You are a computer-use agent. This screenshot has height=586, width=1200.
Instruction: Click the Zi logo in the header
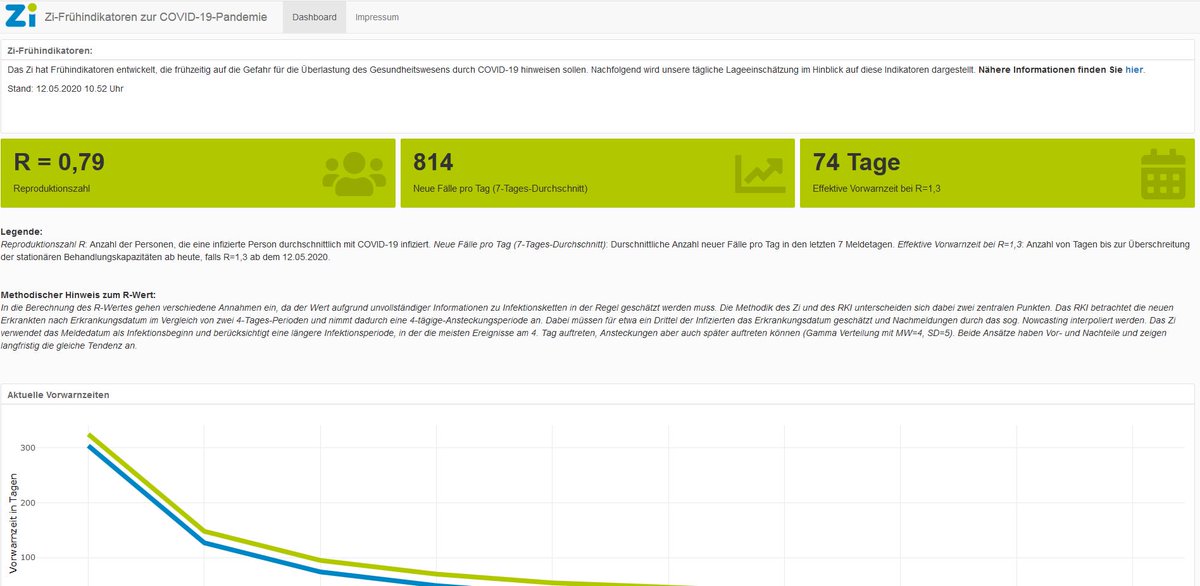(19, 16)
